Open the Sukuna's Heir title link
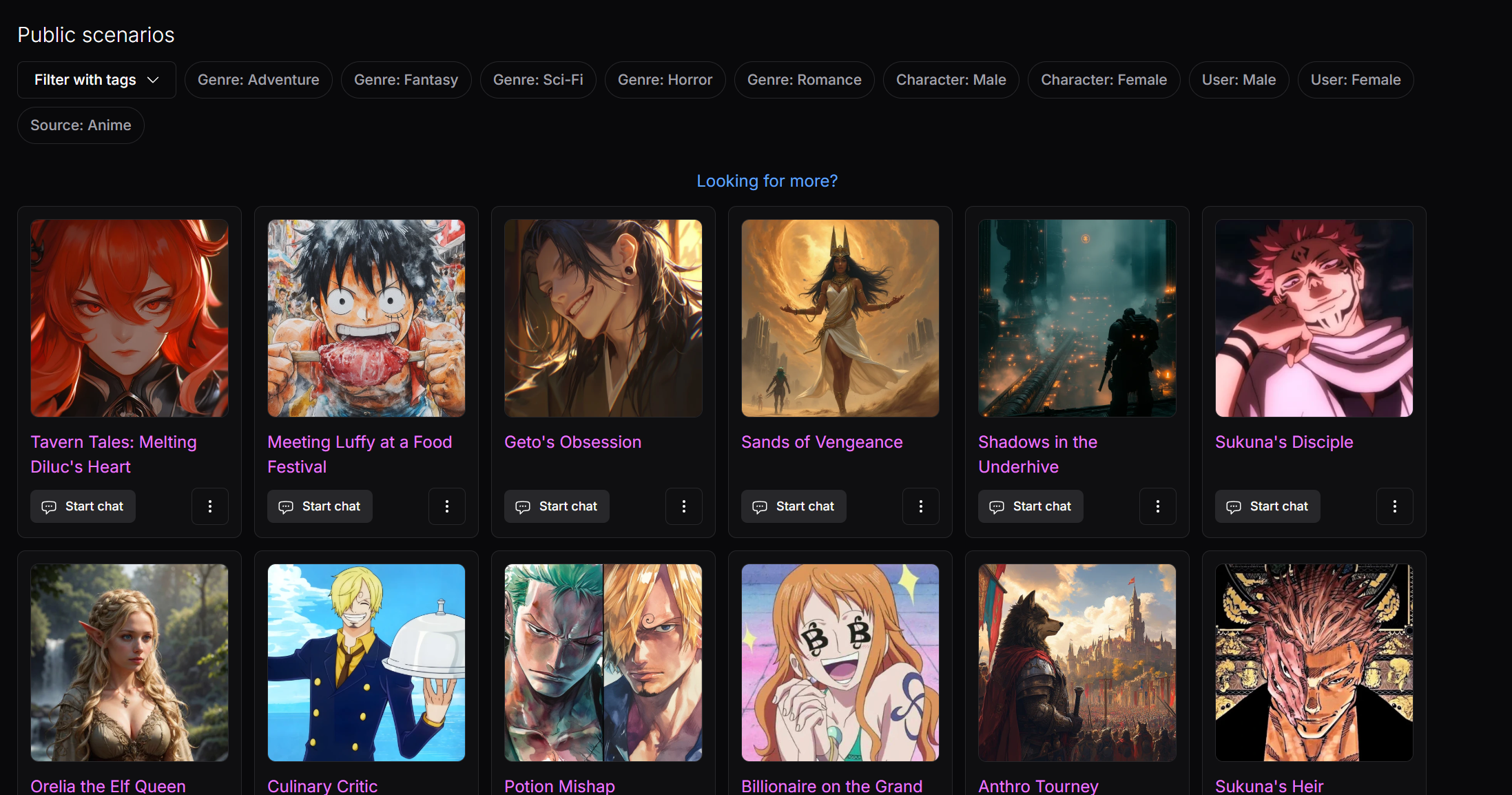The image size is (1512, 795). click(1269, 786)
